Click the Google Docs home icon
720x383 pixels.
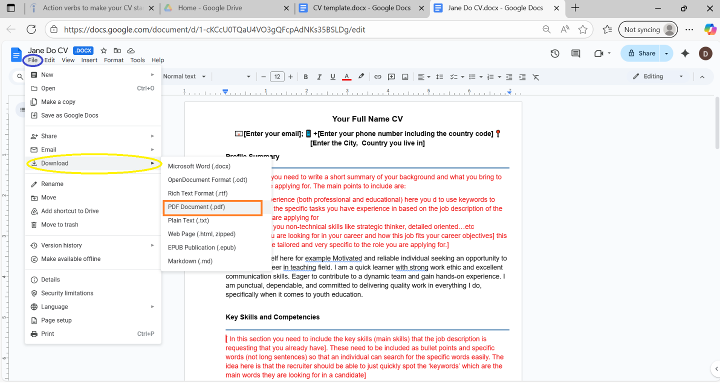point(16,54)
